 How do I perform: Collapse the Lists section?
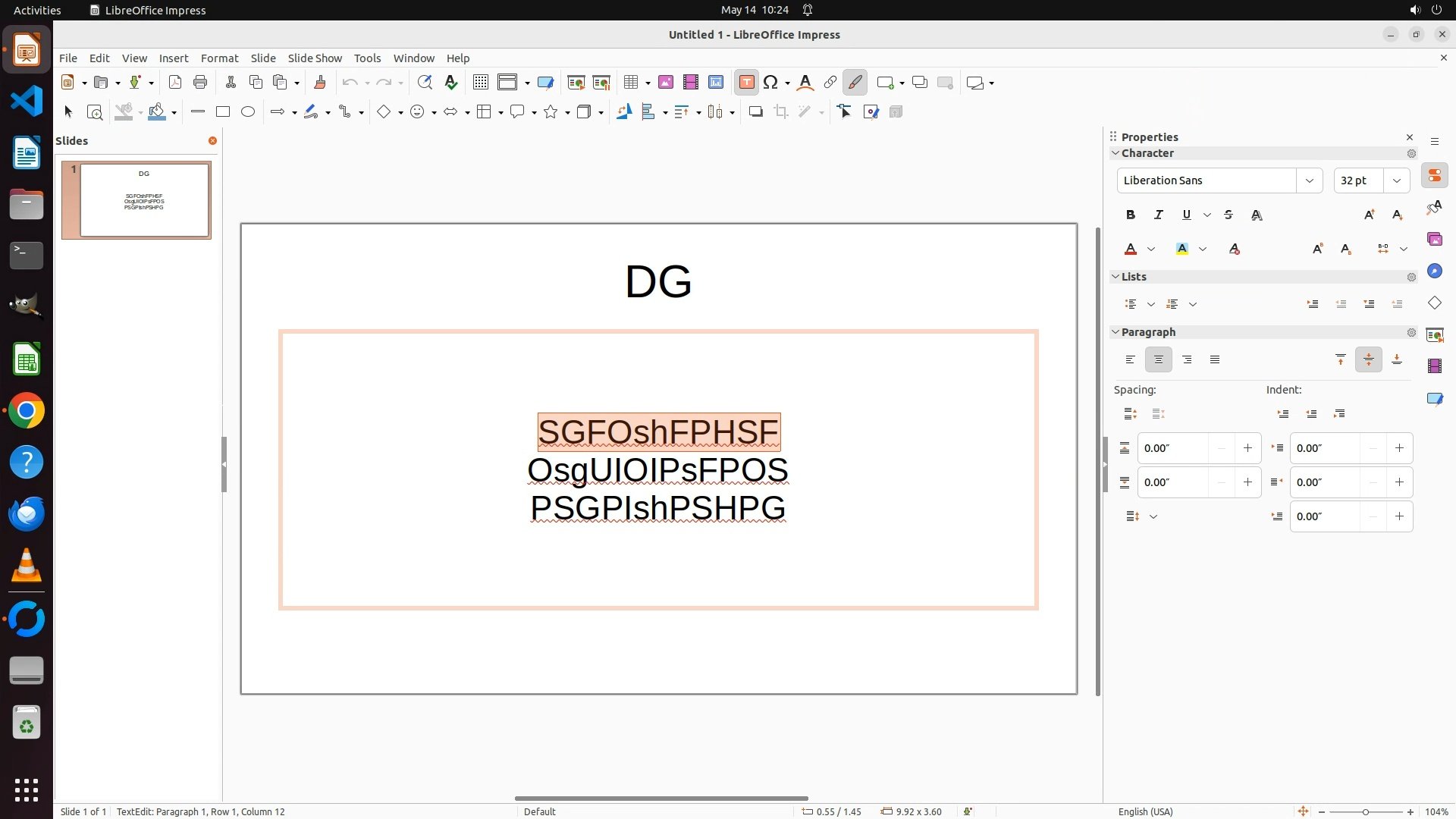pyautogui.click(x=1116, y=277)
